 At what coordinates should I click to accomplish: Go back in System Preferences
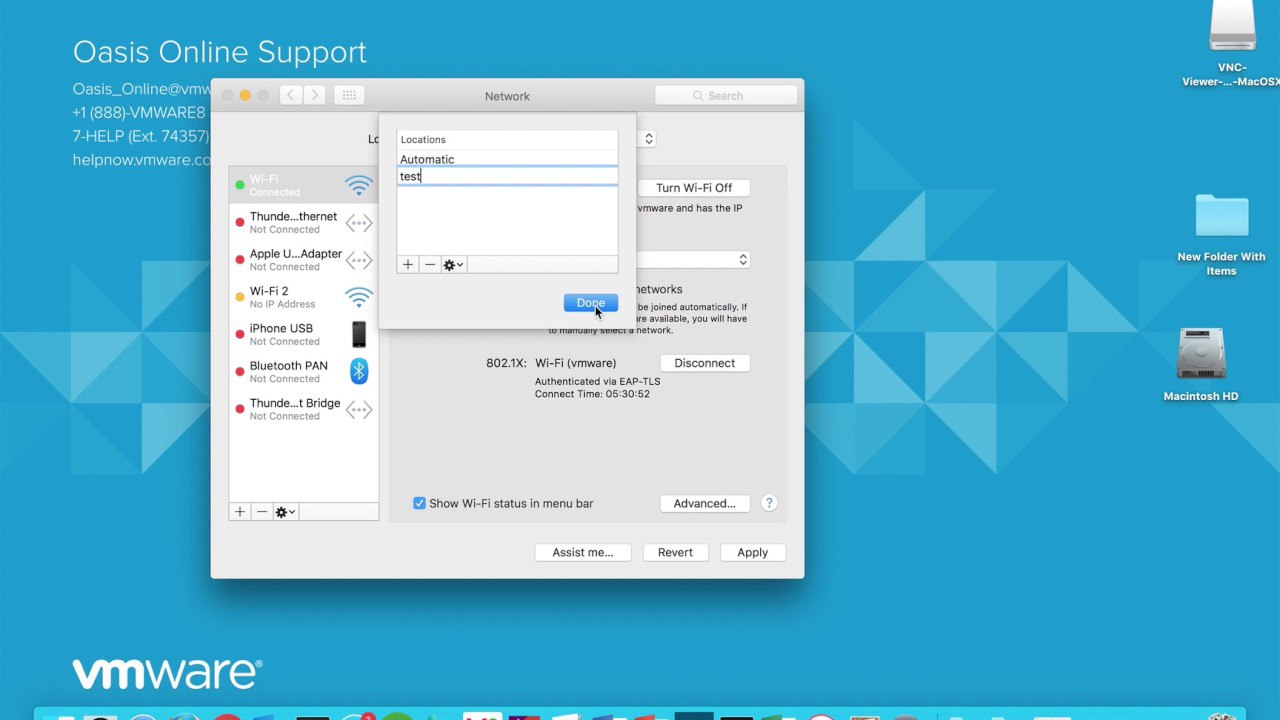291,95
